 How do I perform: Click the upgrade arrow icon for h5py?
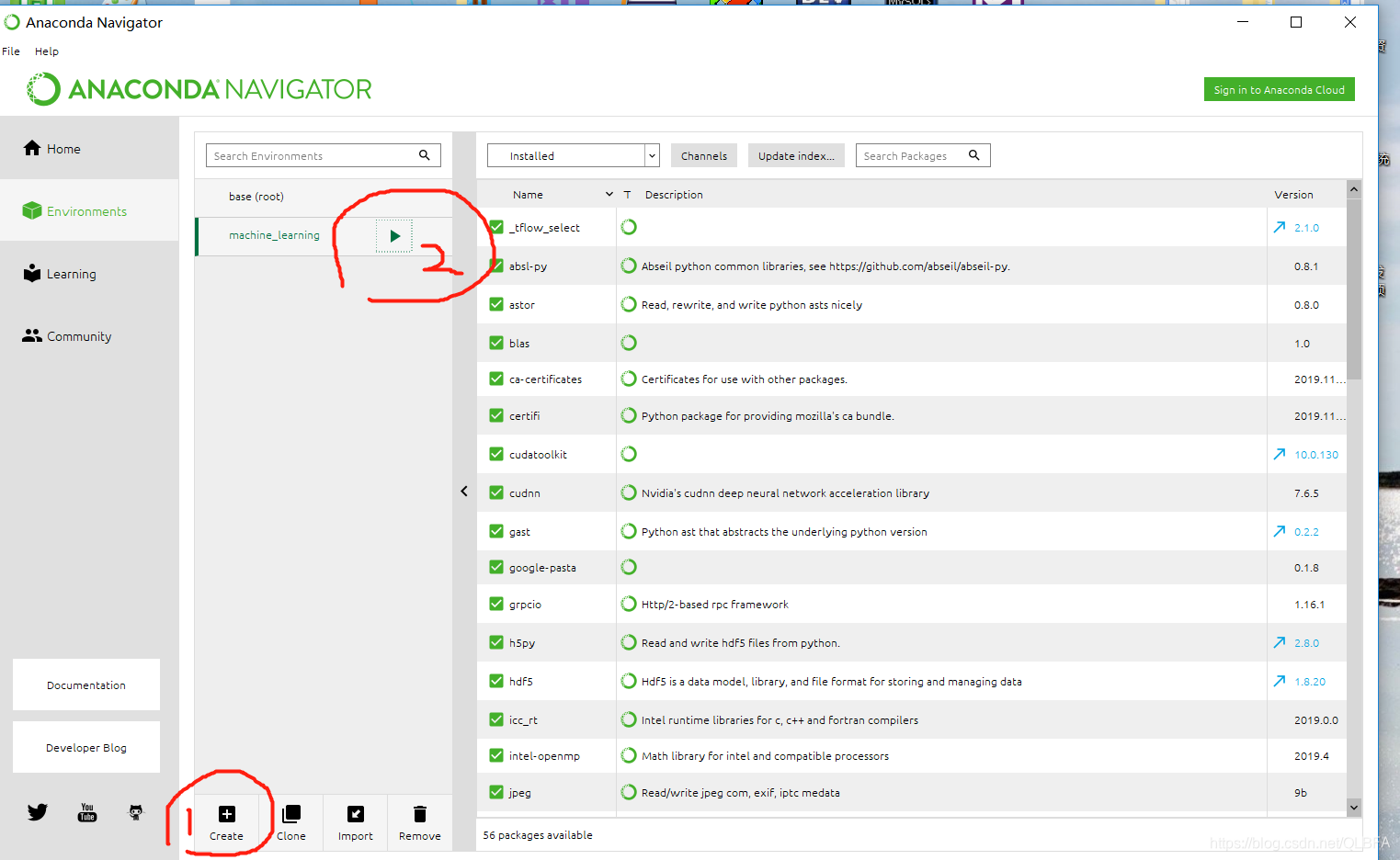point(1280,642)
